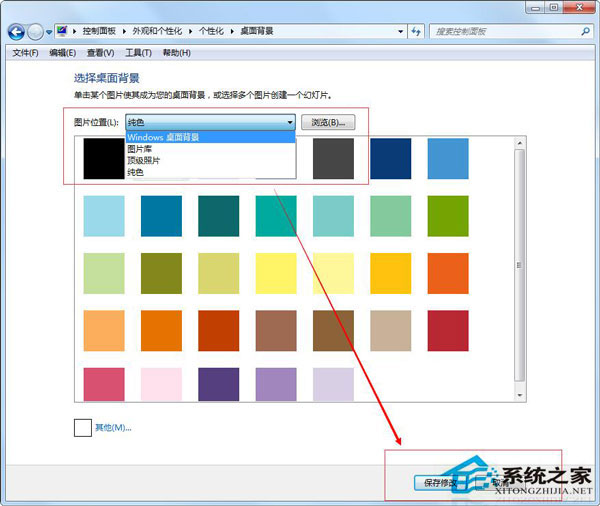Click the scrollbar up arrow
Viewport: 600px width, 506px height.
(x=520, y=143)
